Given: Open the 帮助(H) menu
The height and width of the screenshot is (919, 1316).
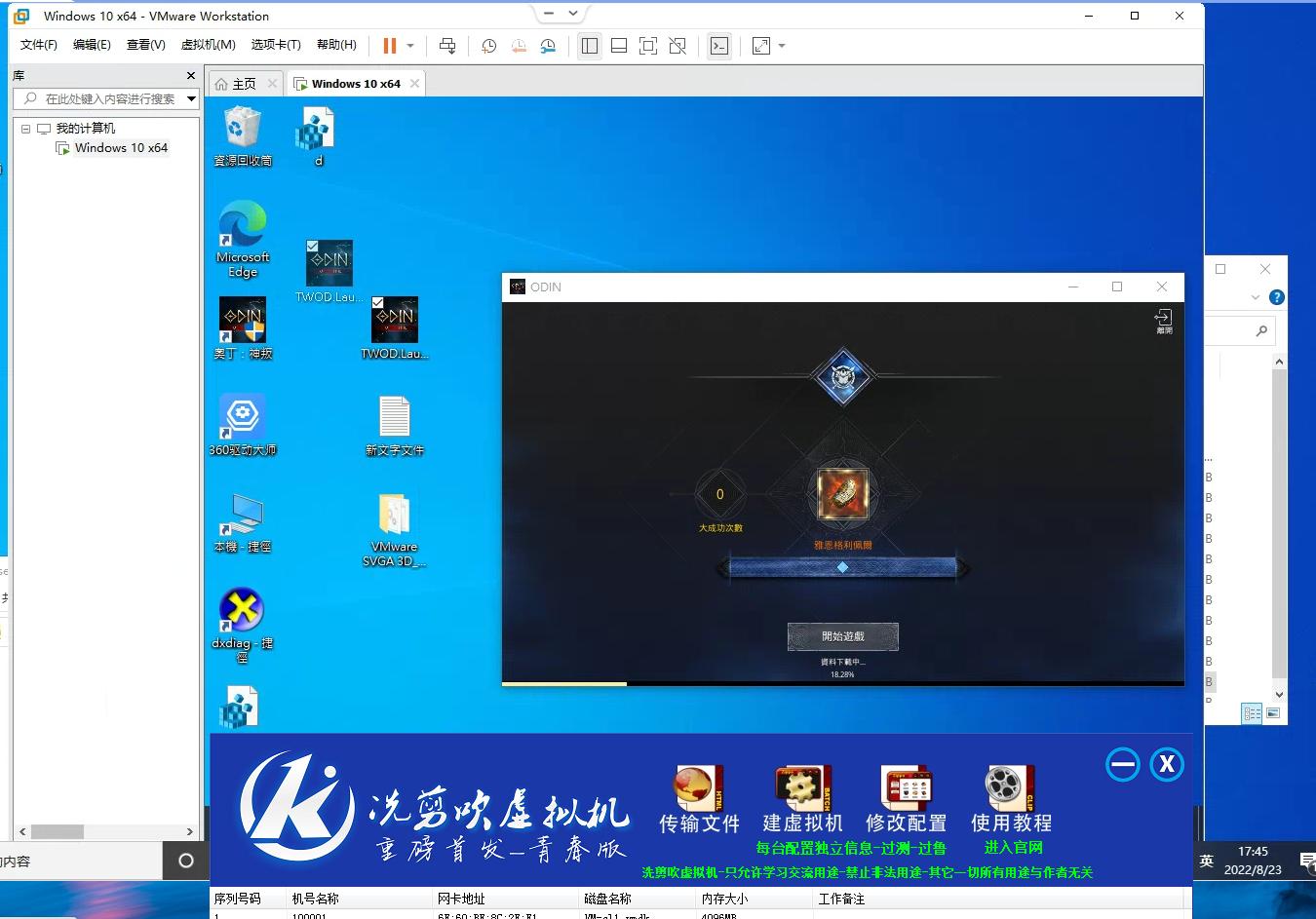Looking at the screenshot, I should tap(336, 45).
